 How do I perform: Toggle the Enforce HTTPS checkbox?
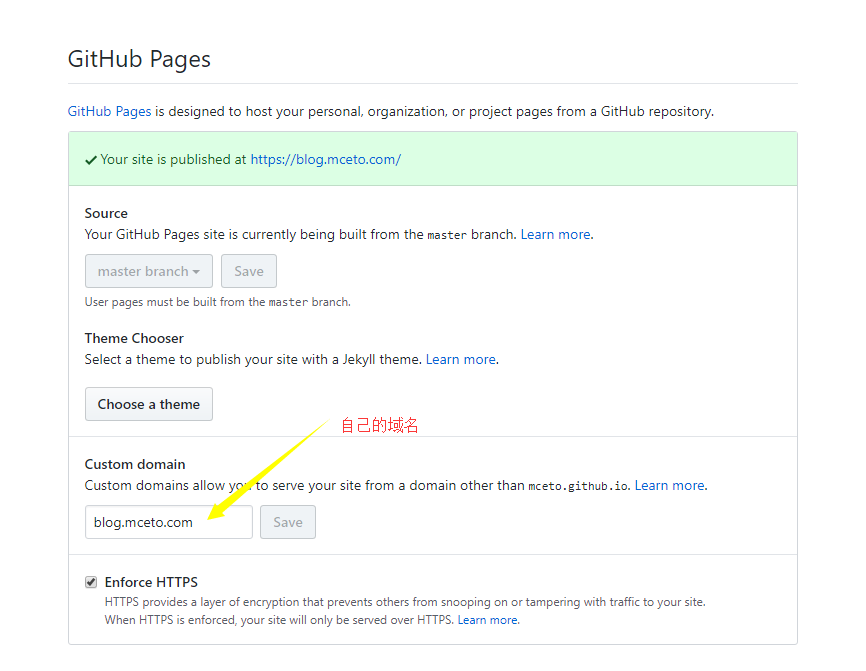tap(91, 582)
